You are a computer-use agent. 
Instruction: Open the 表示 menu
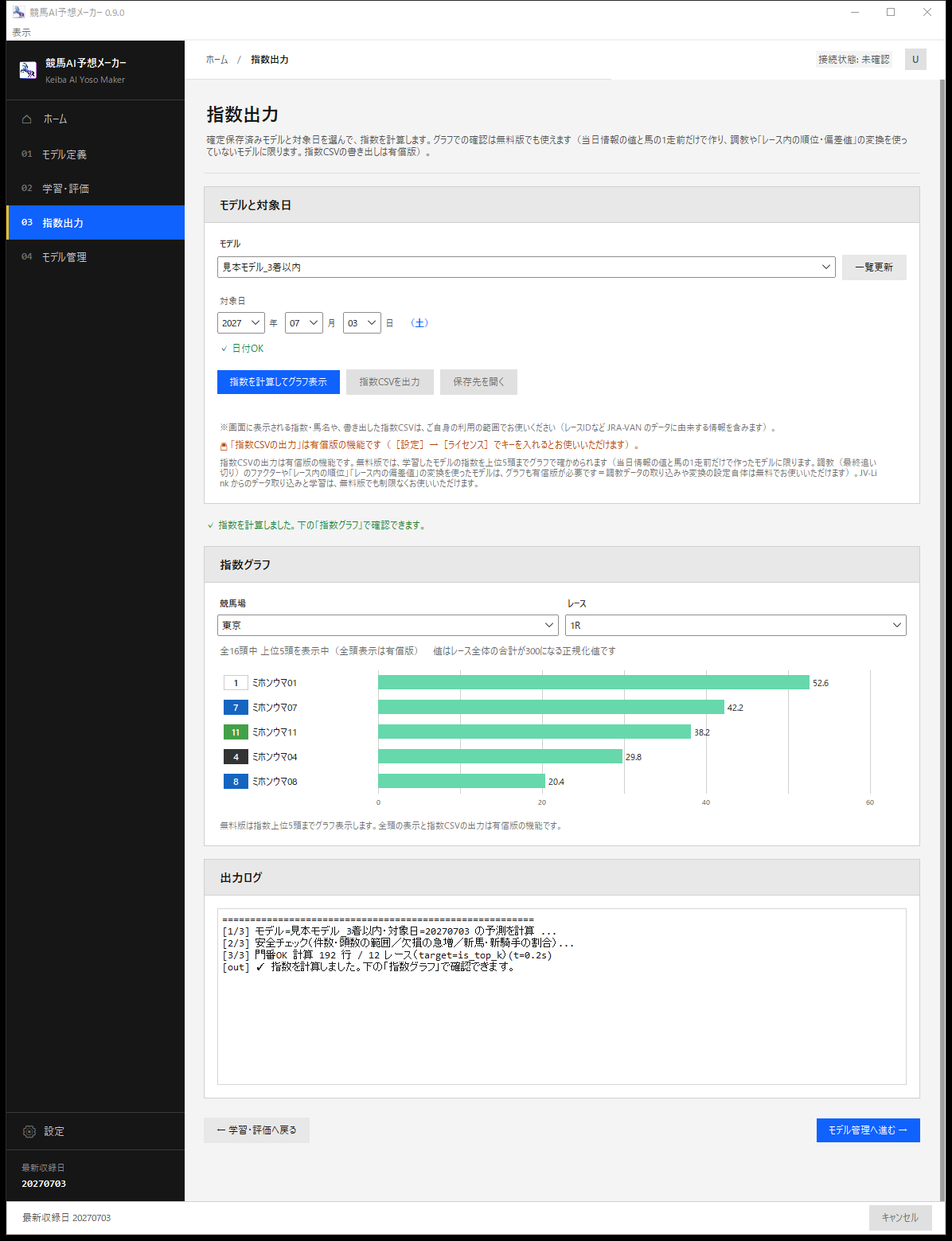click(x=21, y=33)
